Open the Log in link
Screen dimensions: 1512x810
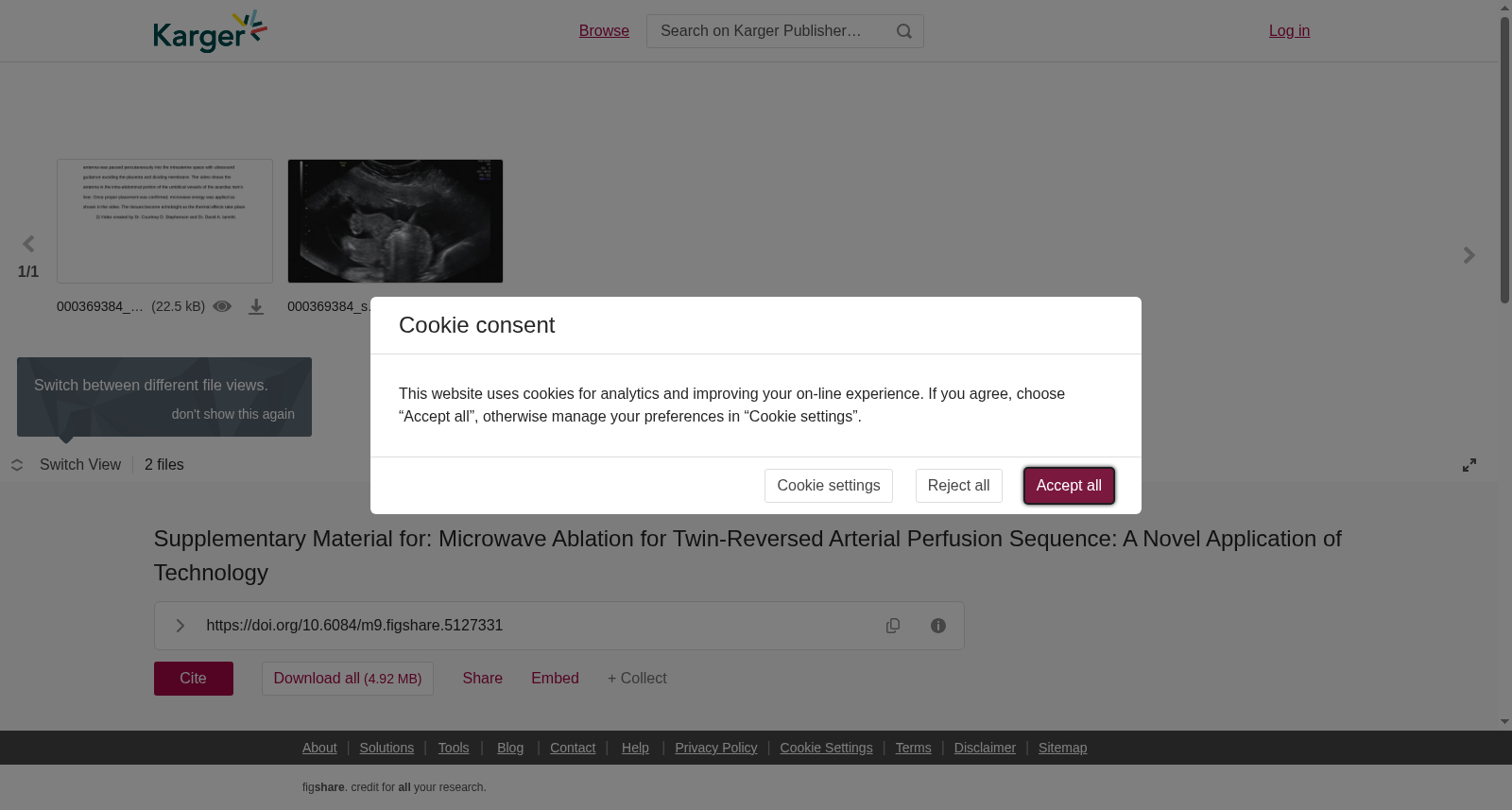[1289, 31]
